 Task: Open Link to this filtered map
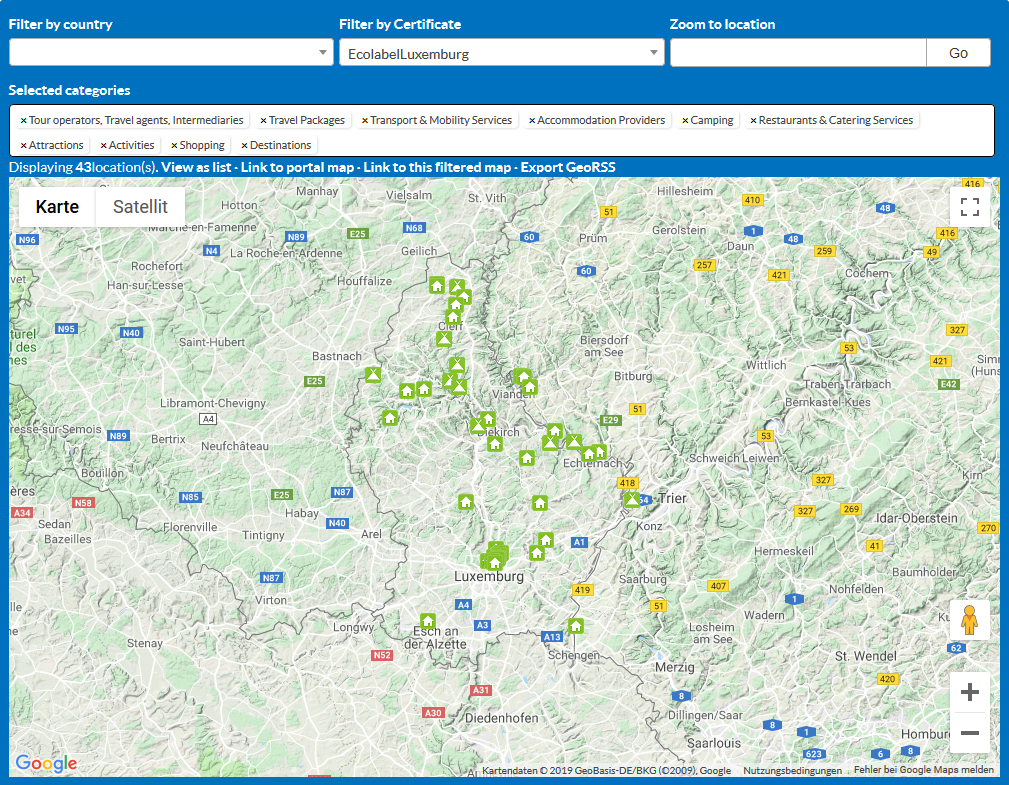(437, 167)
